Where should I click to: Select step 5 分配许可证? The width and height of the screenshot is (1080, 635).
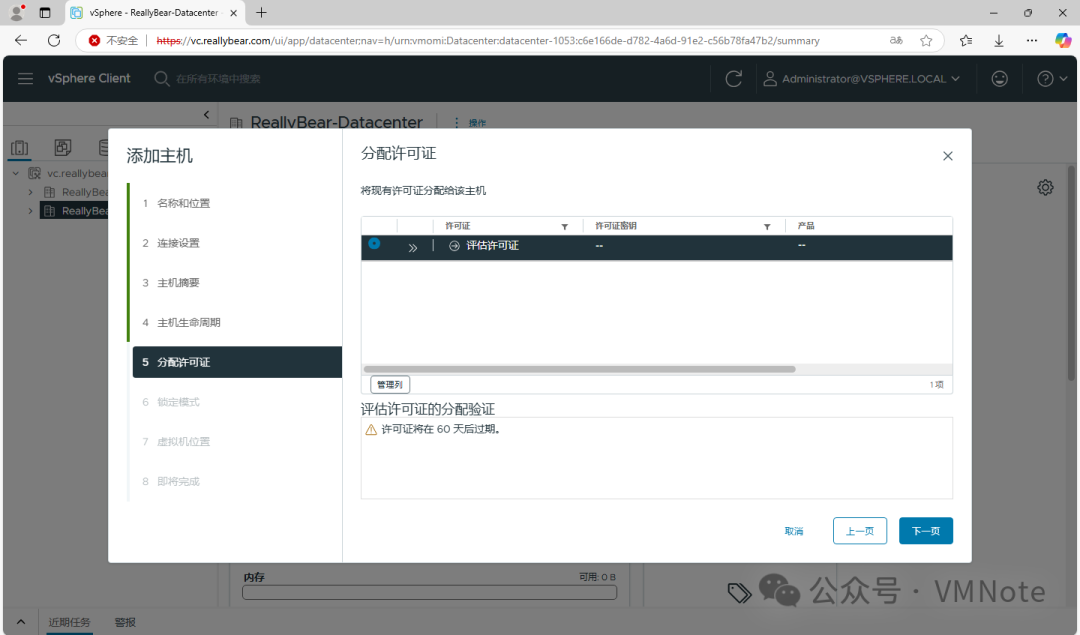pos(237,362)
